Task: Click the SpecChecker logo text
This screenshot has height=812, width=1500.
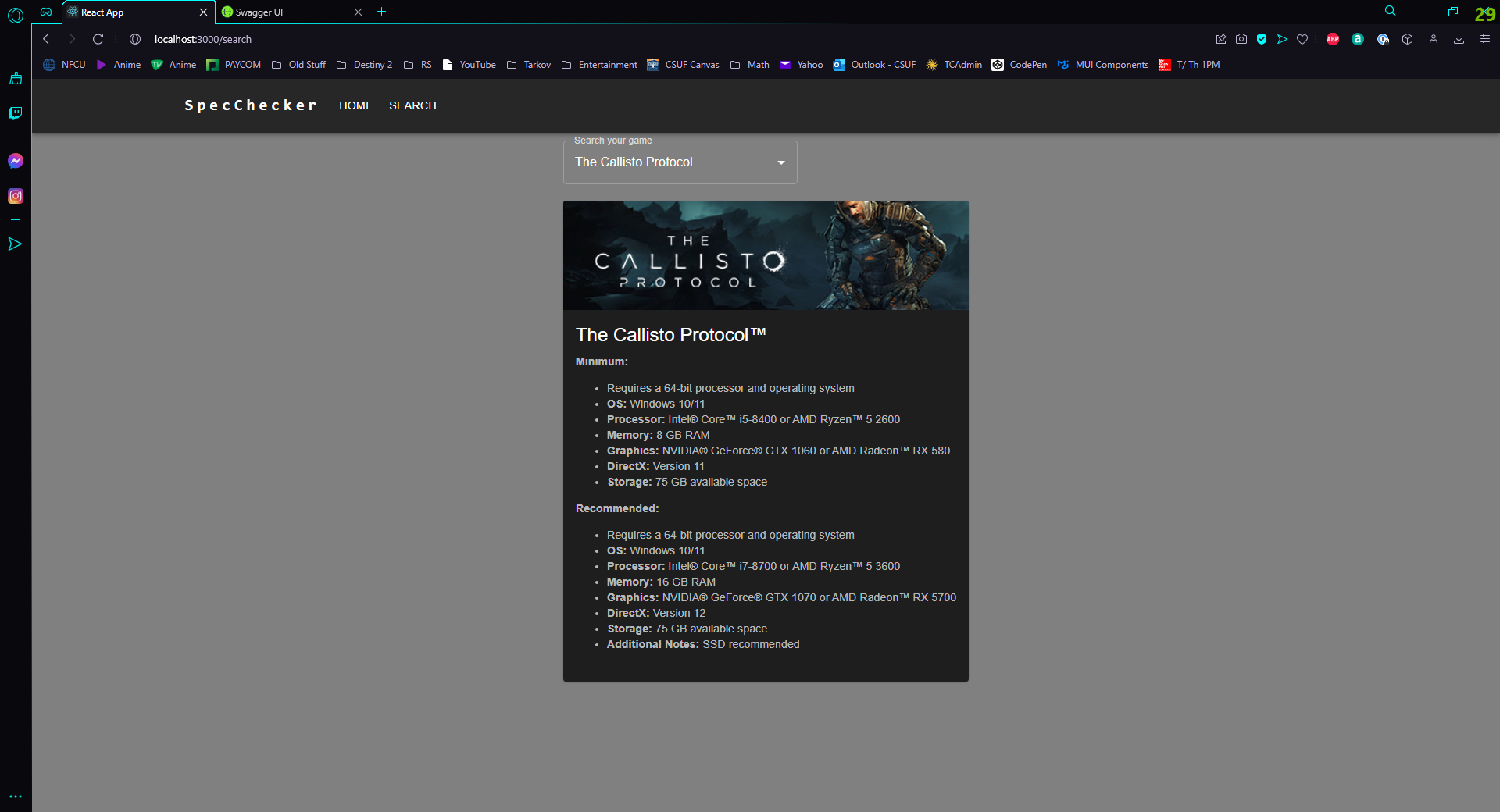Action: [251, 105]
